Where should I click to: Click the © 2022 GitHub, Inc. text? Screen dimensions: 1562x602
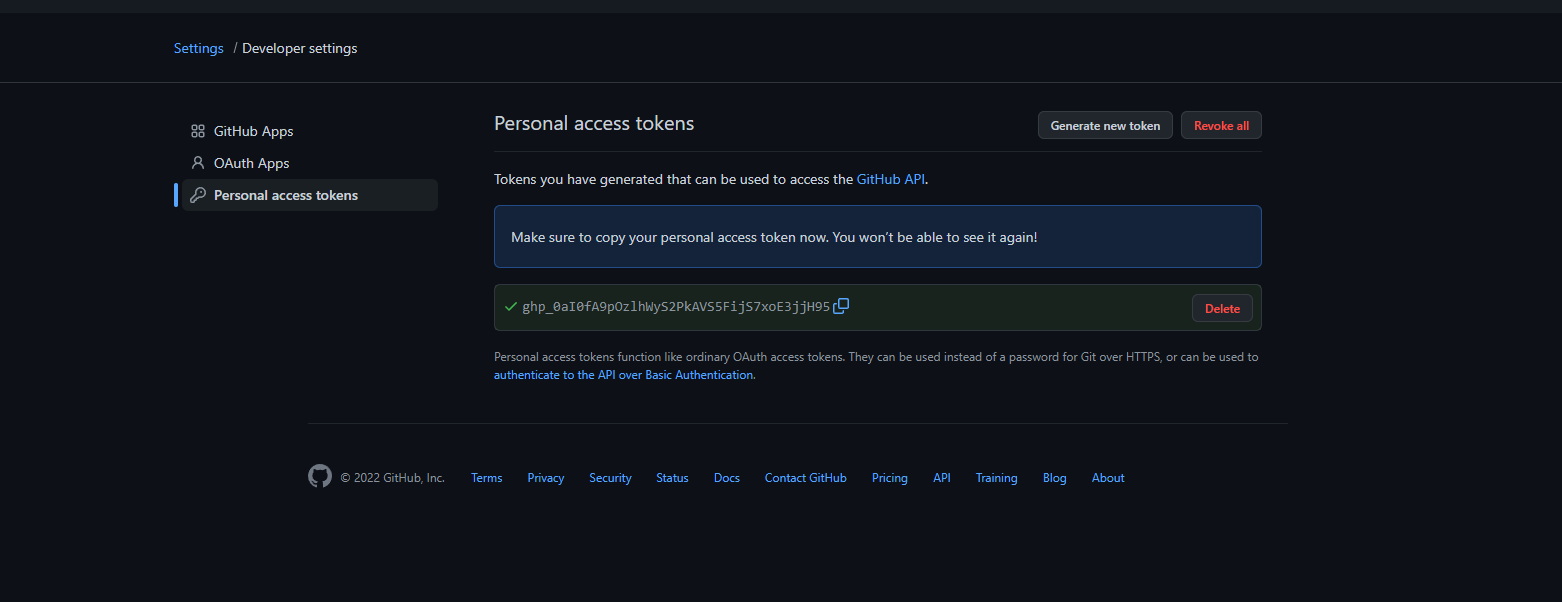pyautogui.click(x=393, y=478)
